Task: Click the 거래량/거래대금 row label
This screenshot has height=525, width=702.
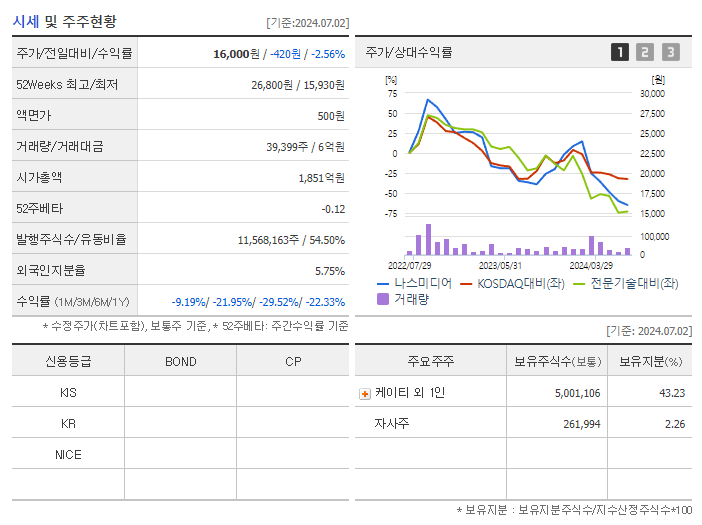Action: coord(60,146)
